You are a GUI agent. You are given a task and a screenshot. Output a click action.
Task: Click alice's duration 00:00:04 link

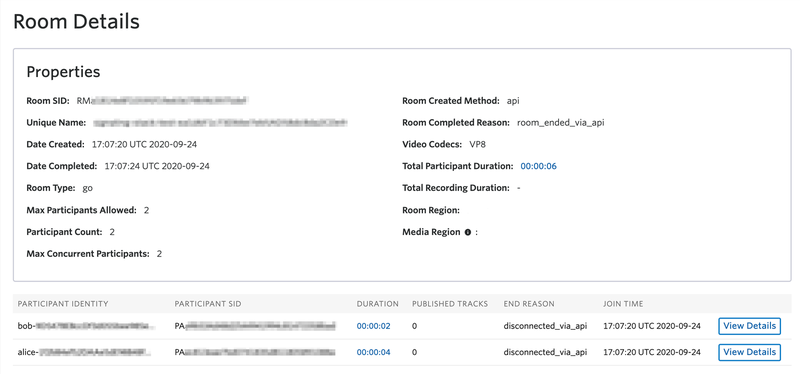[x=373, y=352]
